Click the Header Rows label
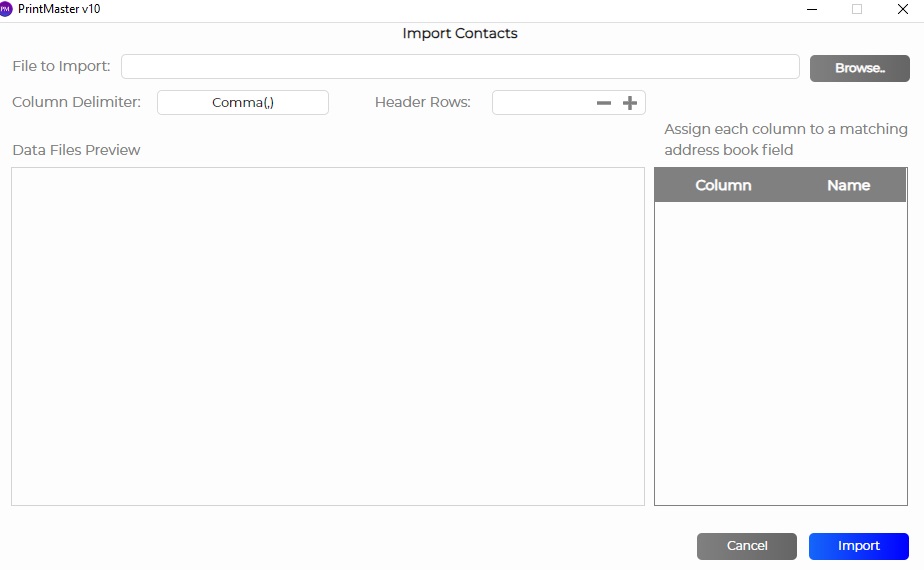The width and height of the screenshot is (924, 570). 423,102
